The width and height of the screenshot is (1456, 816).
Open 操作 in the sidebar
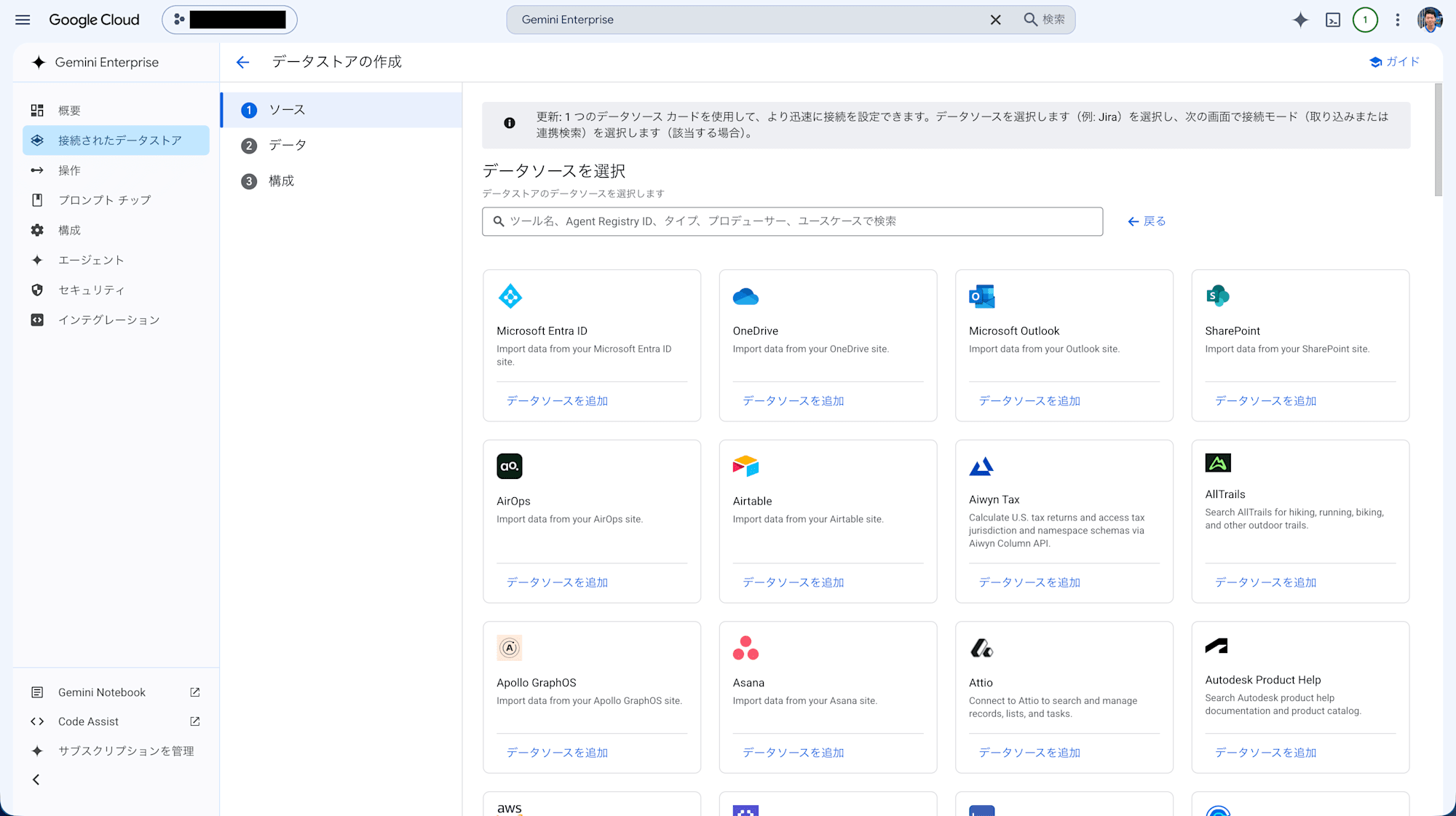click(116, 170)
